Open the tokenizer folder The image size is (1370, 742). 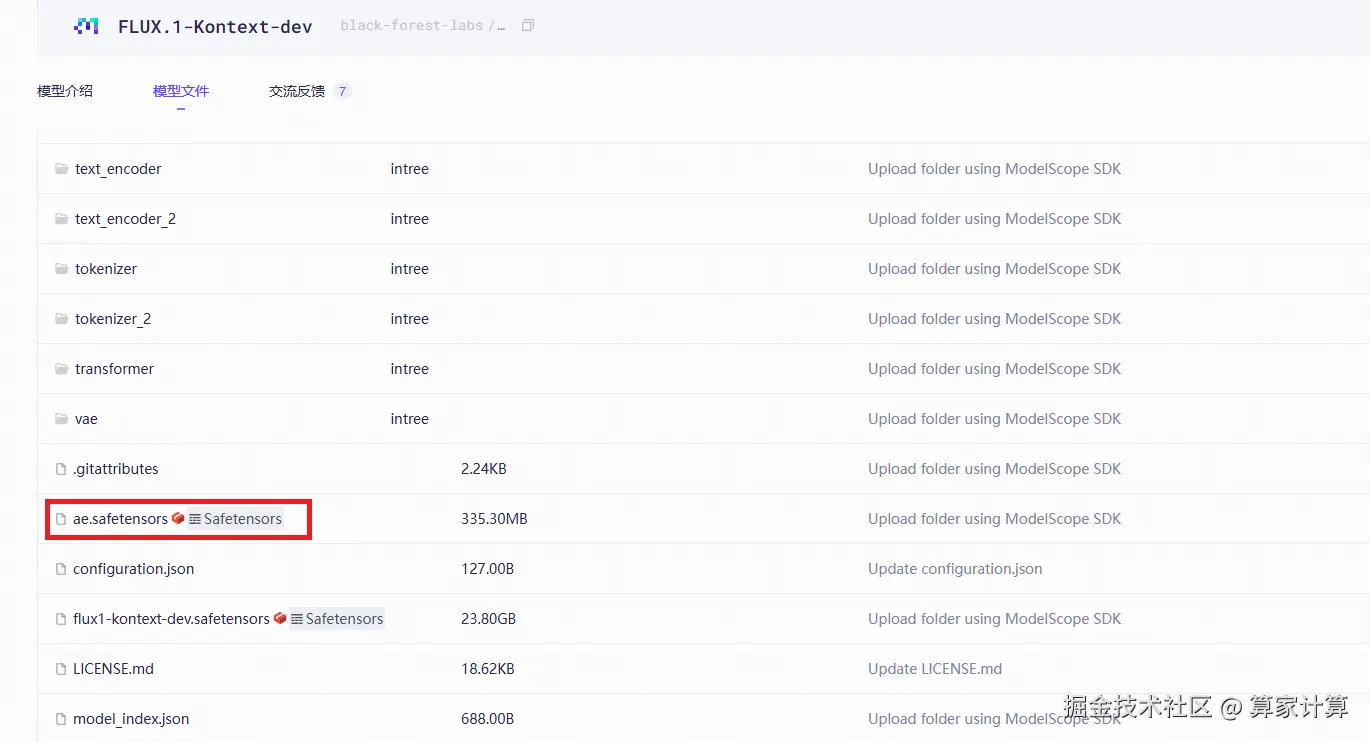point(106,269)
